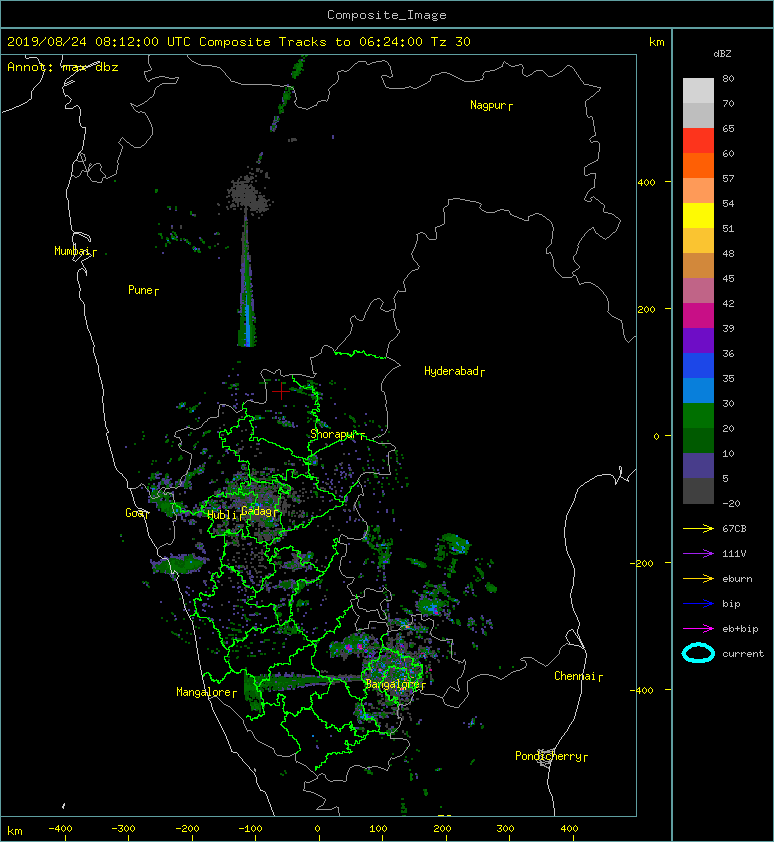The image size is (774, 842).
Task: Pick the tan-brown swatch below 48
Action: (x=698, y=265)
